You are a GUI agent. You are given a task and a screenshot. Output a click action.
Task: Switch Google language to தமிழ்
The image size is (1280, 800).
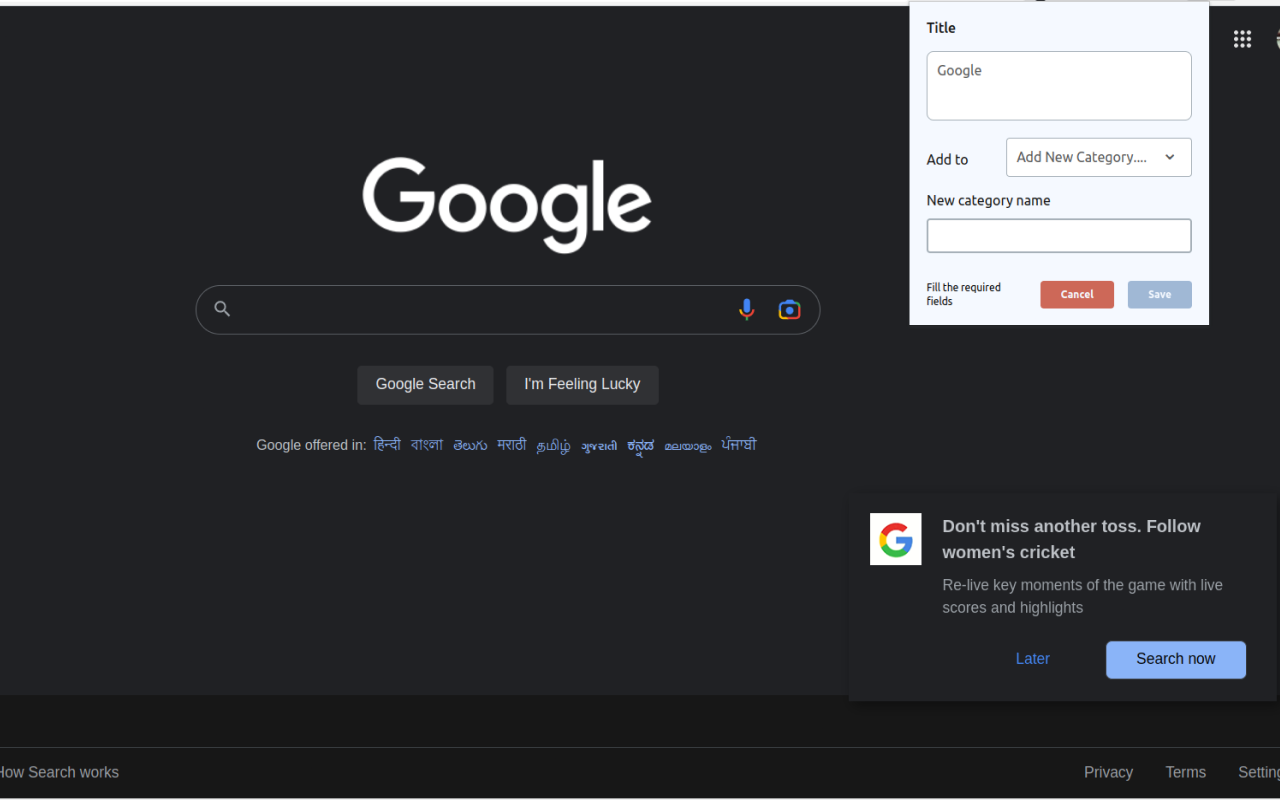(553, 445)
